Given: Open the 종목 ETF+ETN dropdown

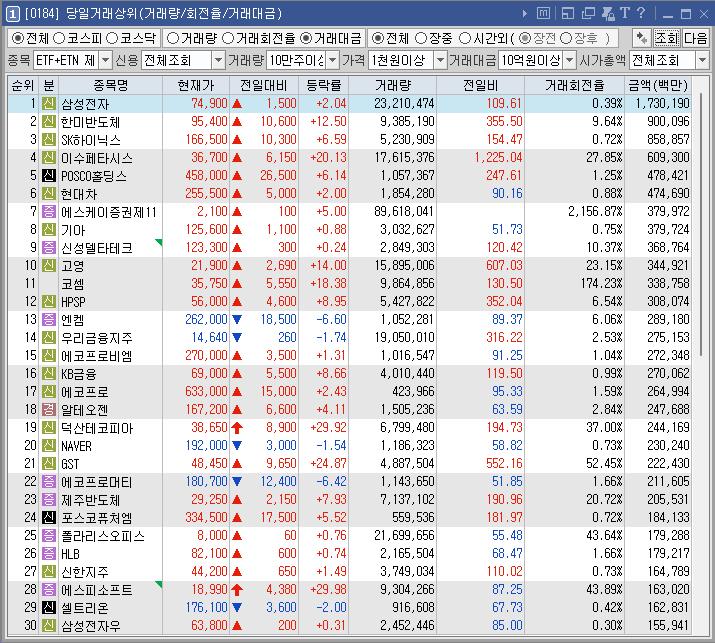Looking at the screenshot, I should pyautogui.click(x=105, y=60).
